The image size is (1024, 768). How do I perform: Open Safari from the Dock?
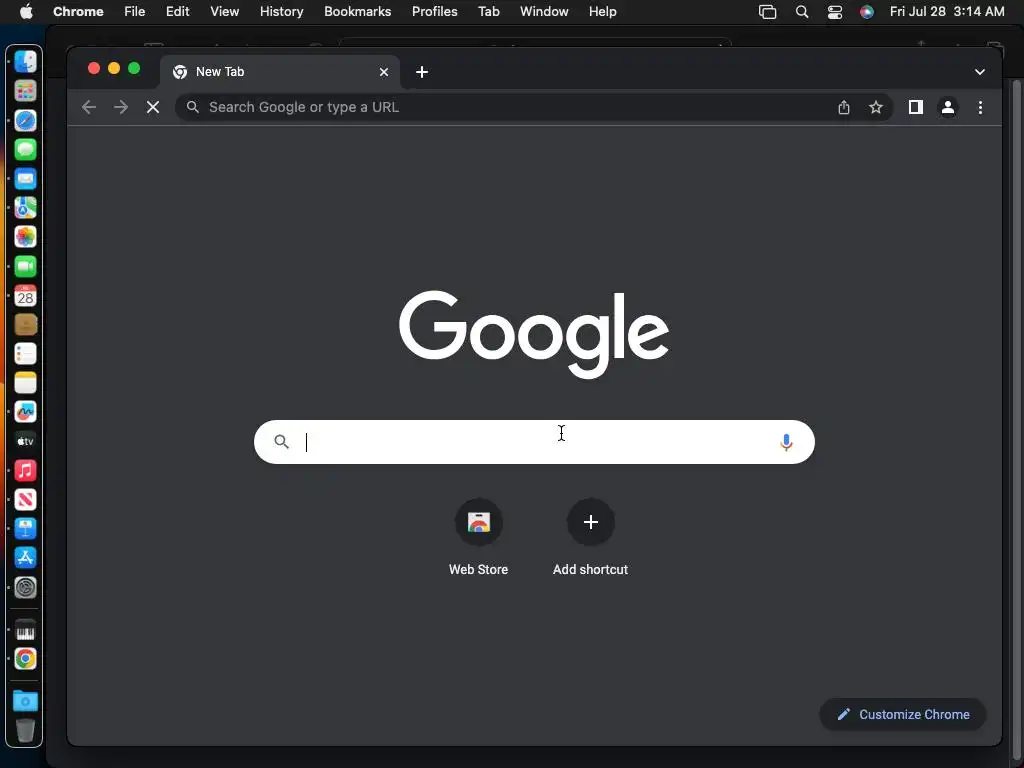click(25, 120)
